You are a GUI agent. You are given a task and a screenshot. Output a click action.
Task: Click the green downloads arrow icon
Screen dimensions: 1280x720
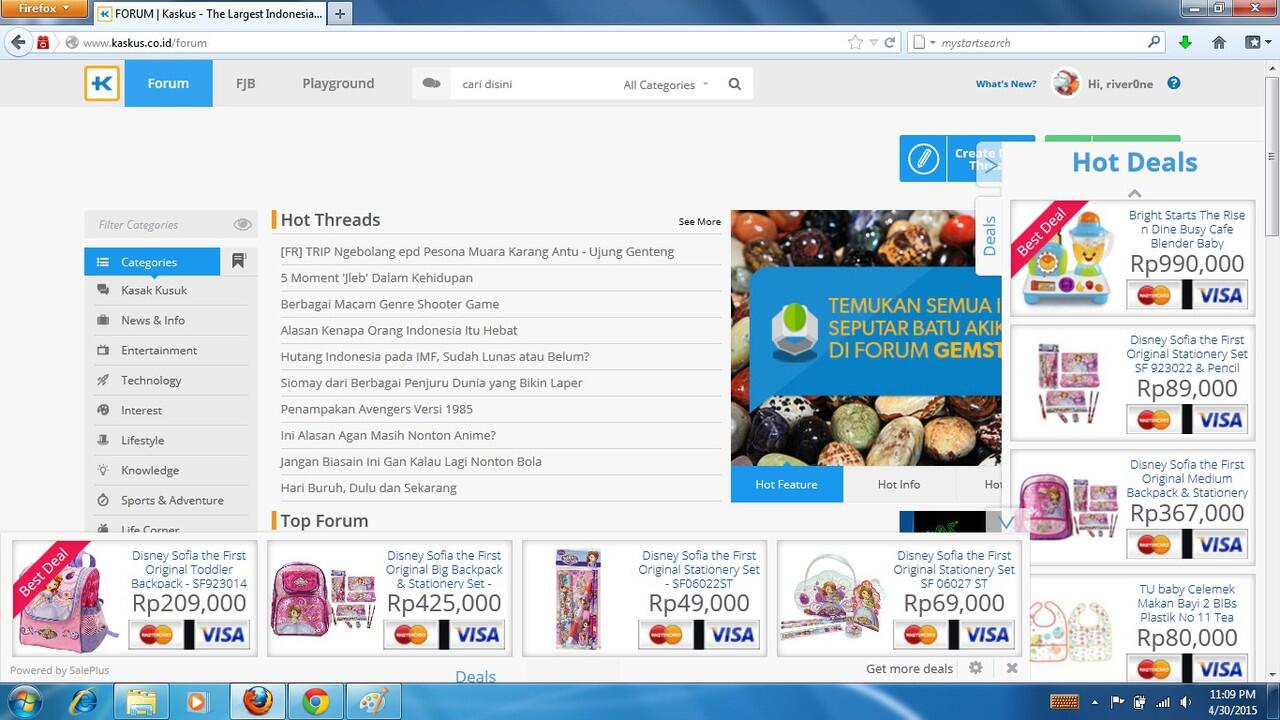pos(1185,42)
